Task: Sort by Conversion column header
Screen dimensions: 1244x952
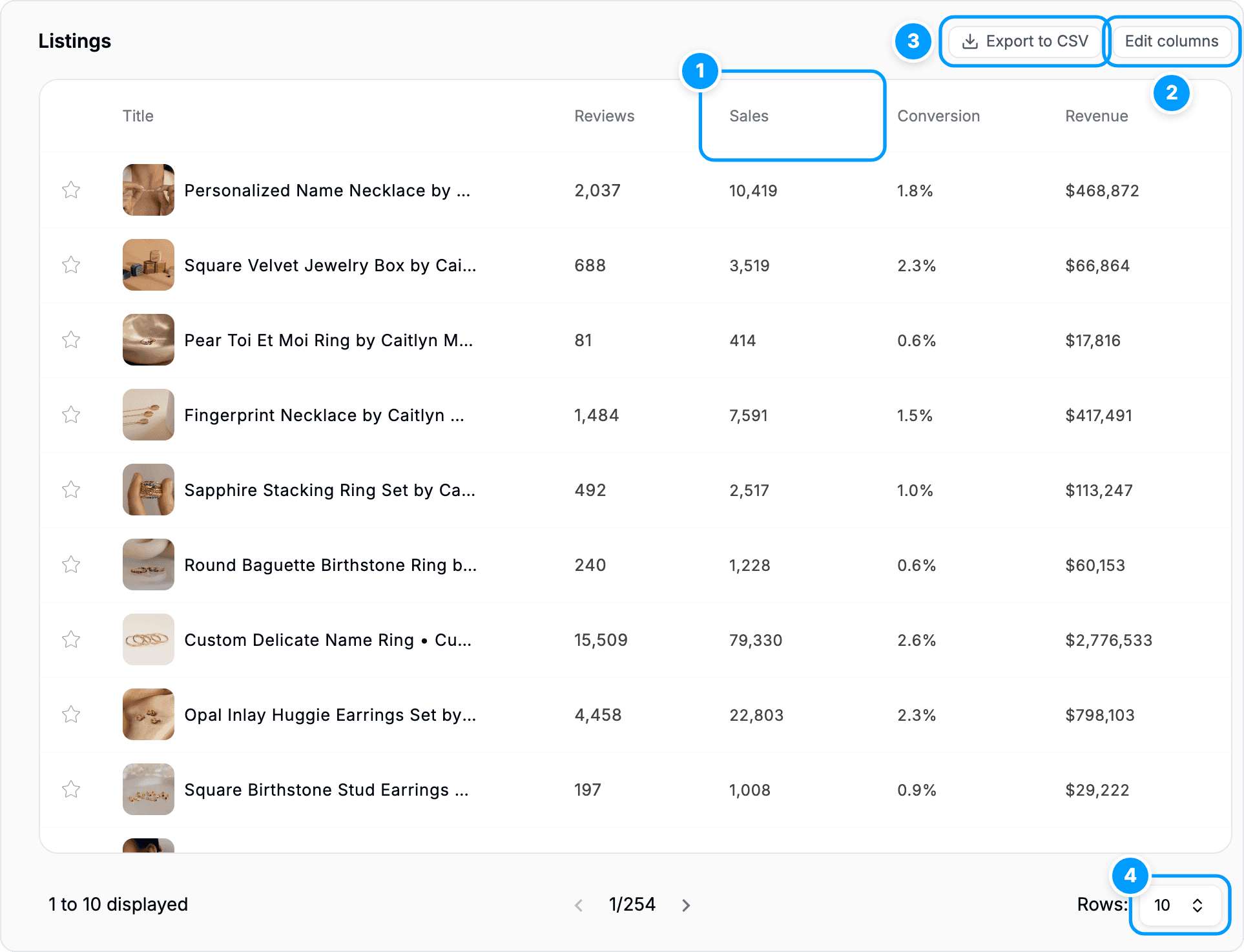Action: point(938,116)
